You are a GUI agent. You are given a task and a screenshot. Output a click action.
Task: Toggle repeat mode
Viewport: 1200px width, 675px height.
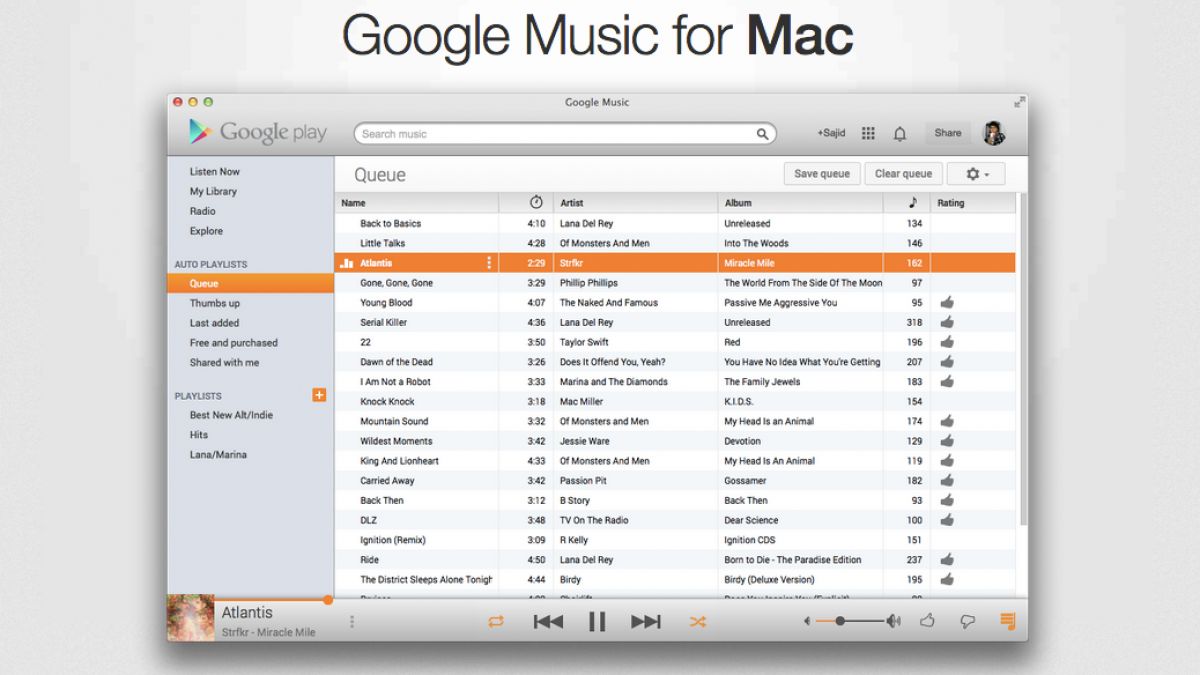point(496,622)
